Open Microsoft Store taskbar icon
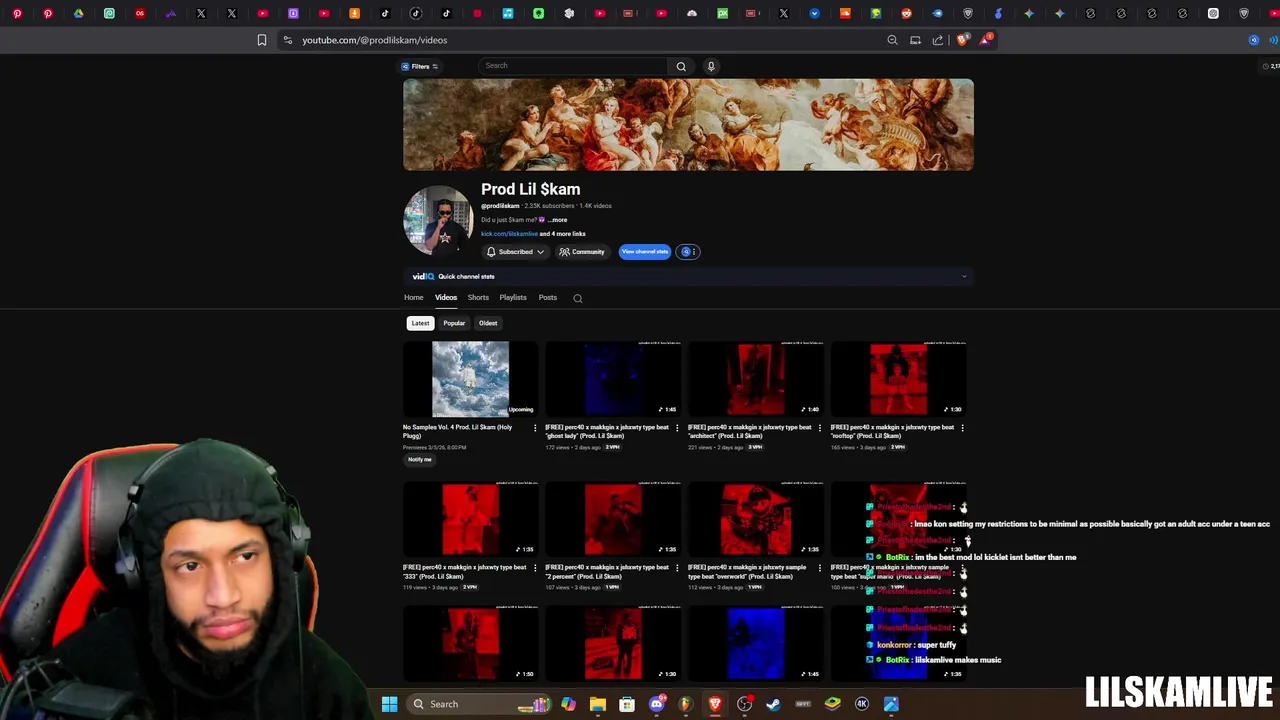Image resolution: width=1280 pixels, height=720 pixels. pos(627,704)
